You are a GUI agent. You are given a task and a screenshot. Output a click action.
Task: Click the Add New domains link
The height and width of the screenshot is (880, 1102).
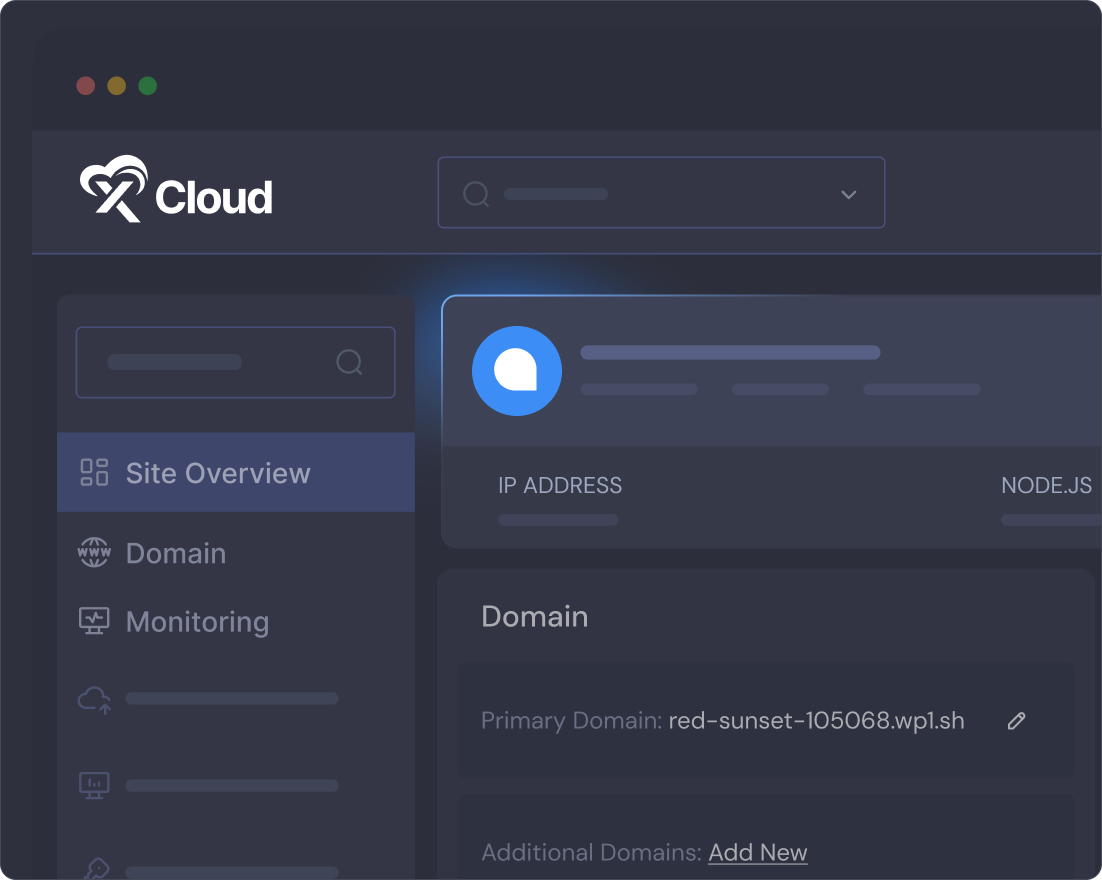click(x=758, y=853)
